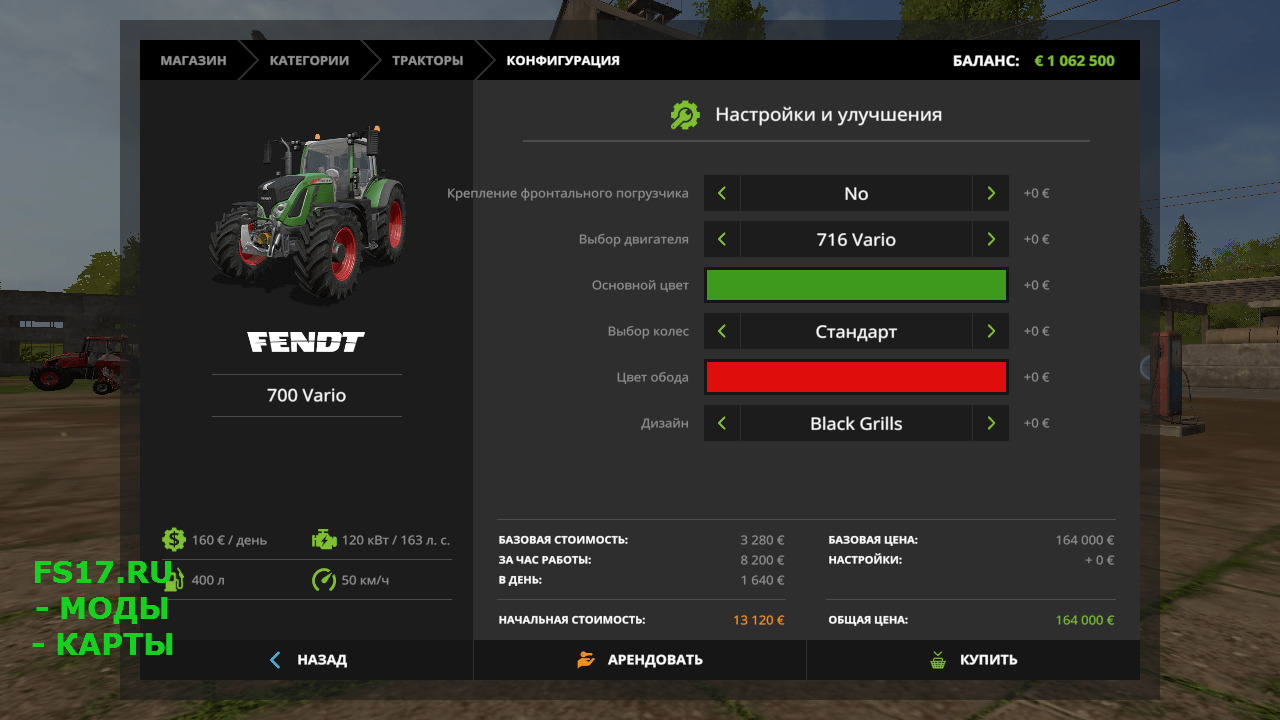1280x720 pixels.
Task: Click the Стандарт wheels value
Action: coord(856,331)
